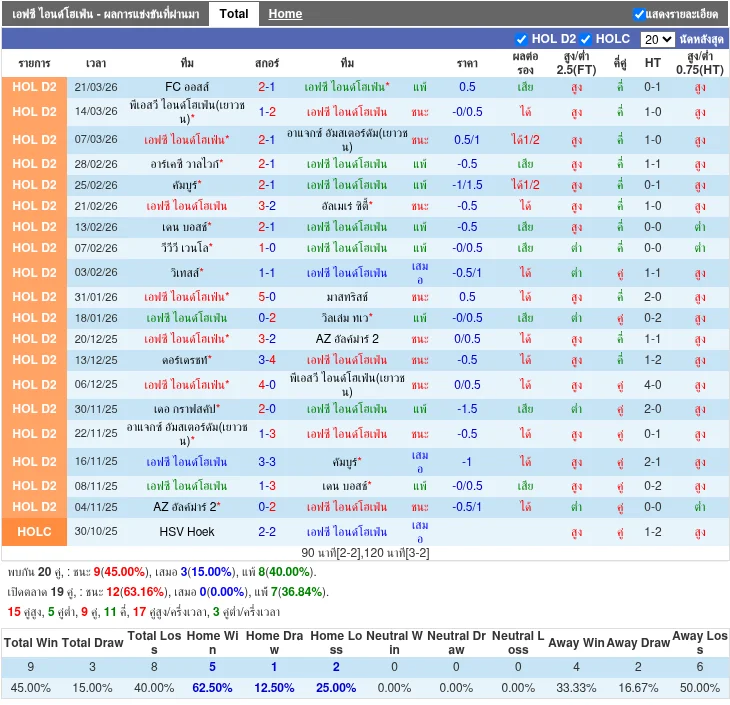This screenshot has width=730, height=705.
Task: Click the 4-0 match score
Action: [x=267, y=385]
